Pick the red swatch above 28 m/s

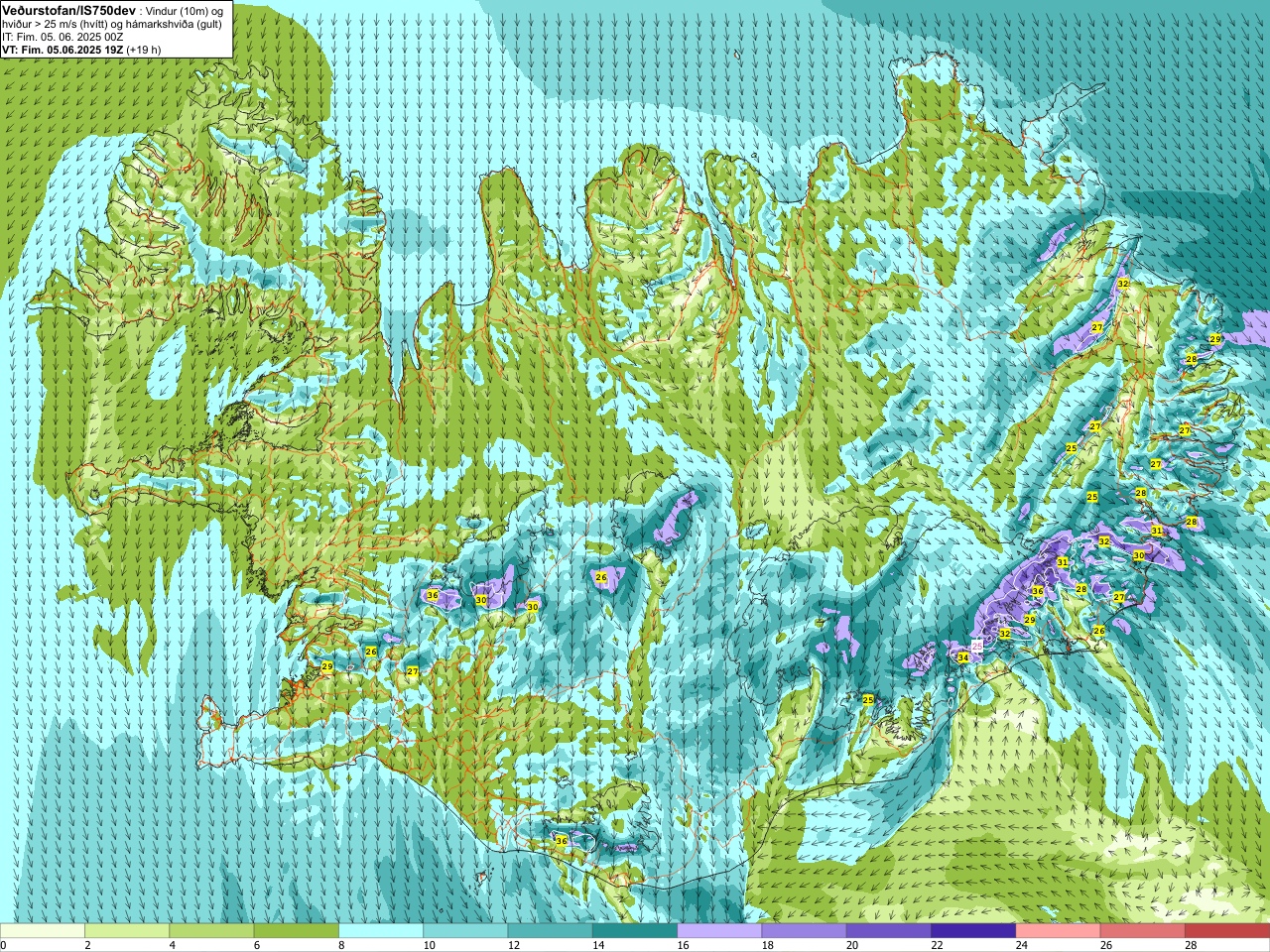[x=1227, y=931]
